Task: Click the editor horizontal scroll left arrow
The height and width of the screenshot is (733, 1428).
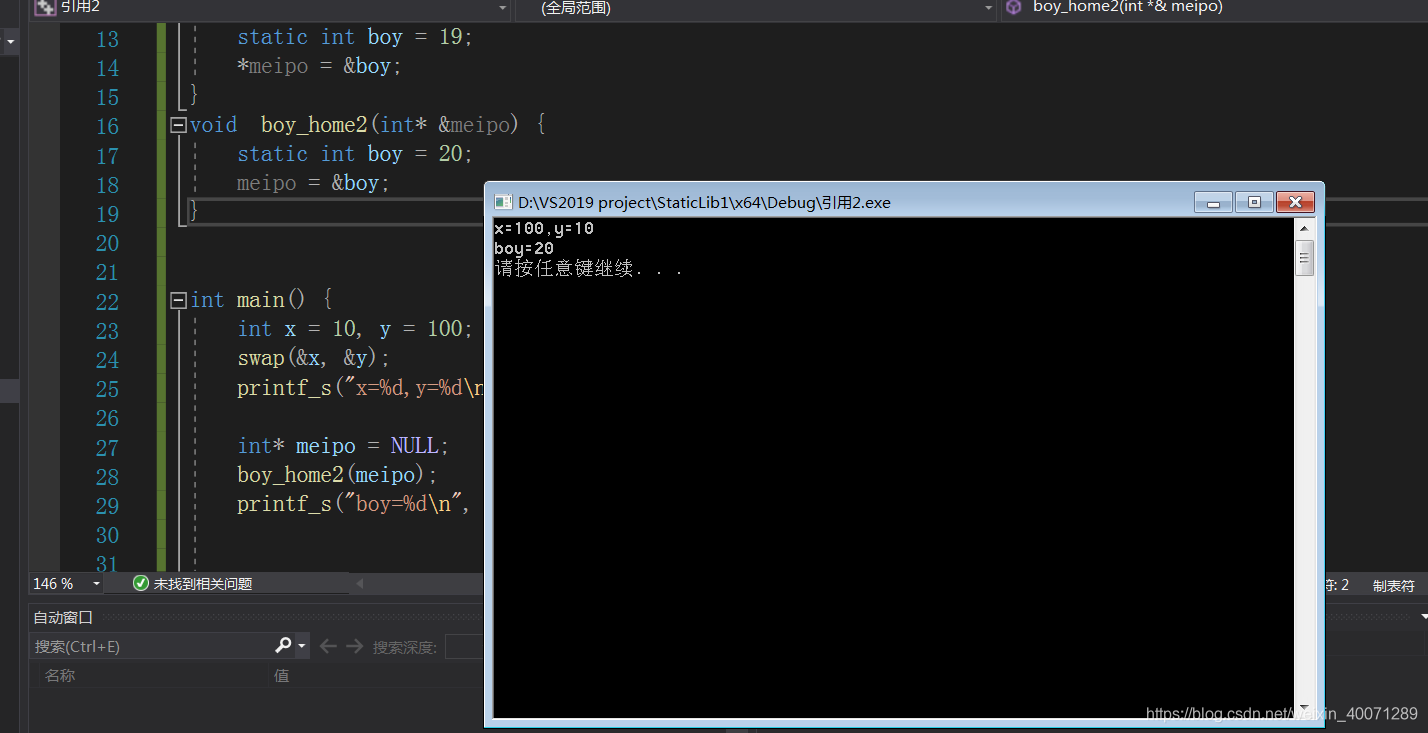Action: pos(360,584)
